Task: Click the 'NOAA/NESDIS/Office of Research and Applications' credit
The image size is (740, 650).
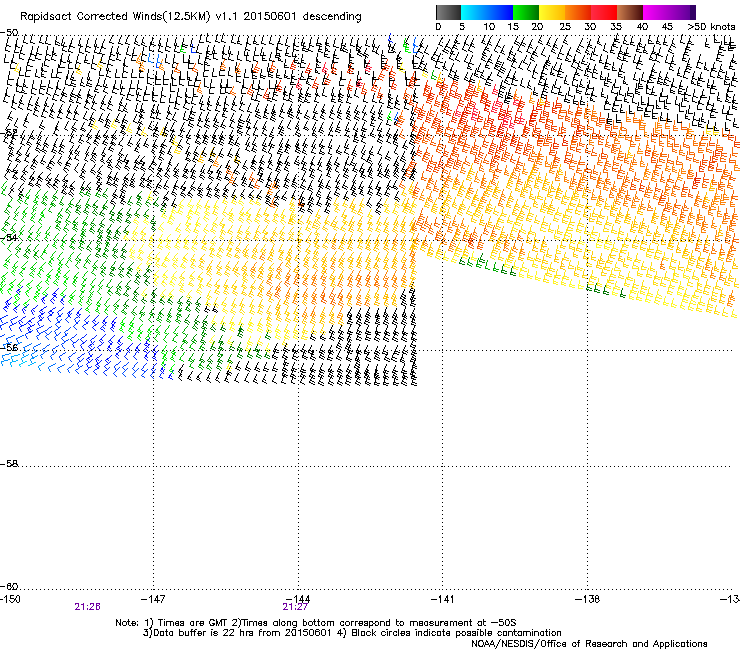Action: (589, 643)
